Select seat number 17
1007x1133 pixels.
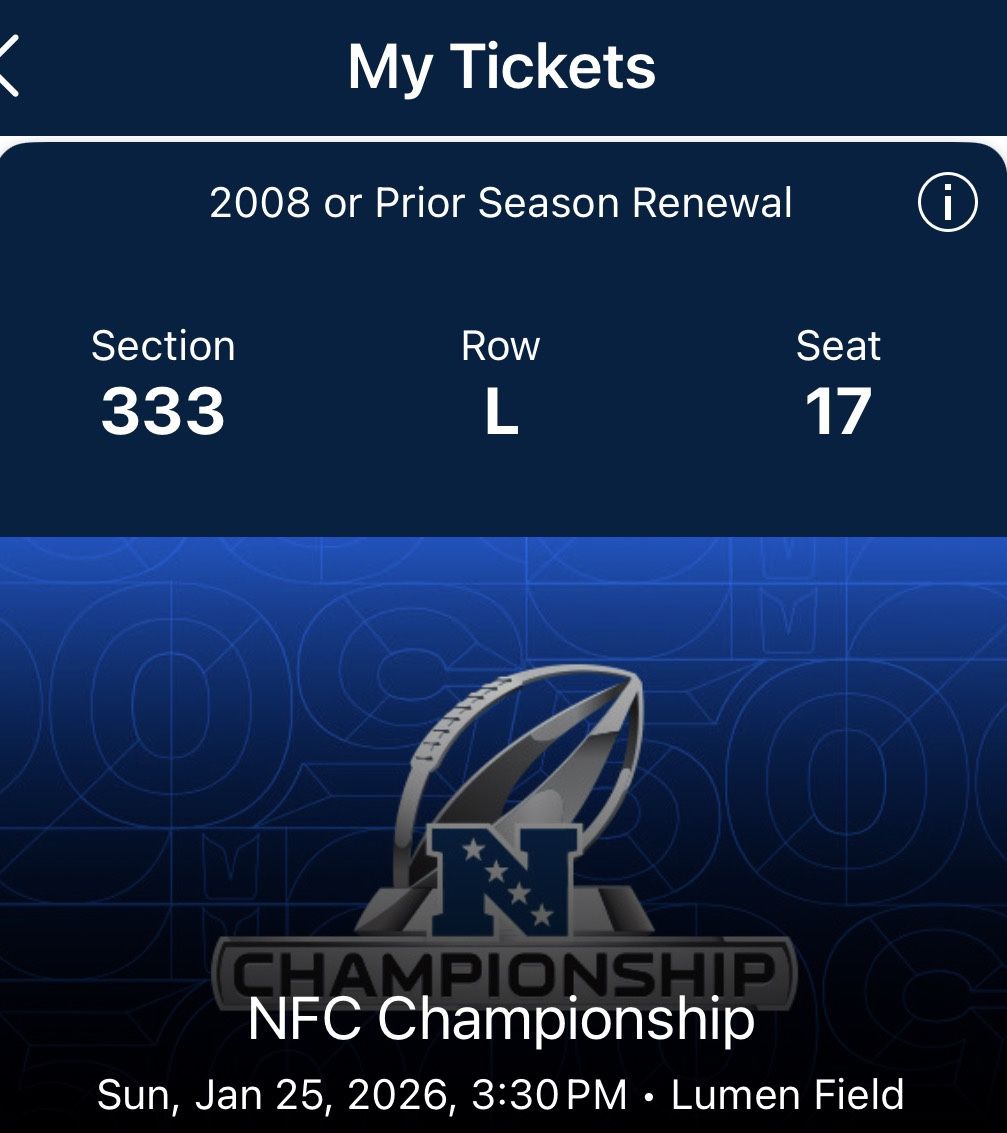(838, 411)
